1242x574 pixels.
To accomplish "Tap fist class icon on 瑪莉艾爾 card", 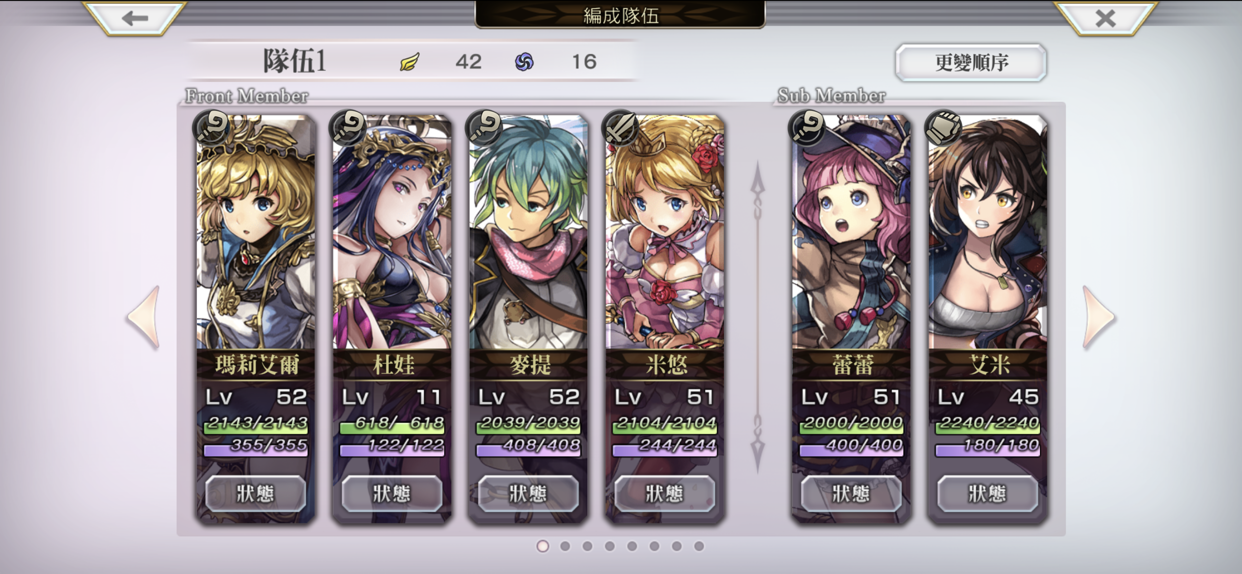I will (x=212, y=128).
